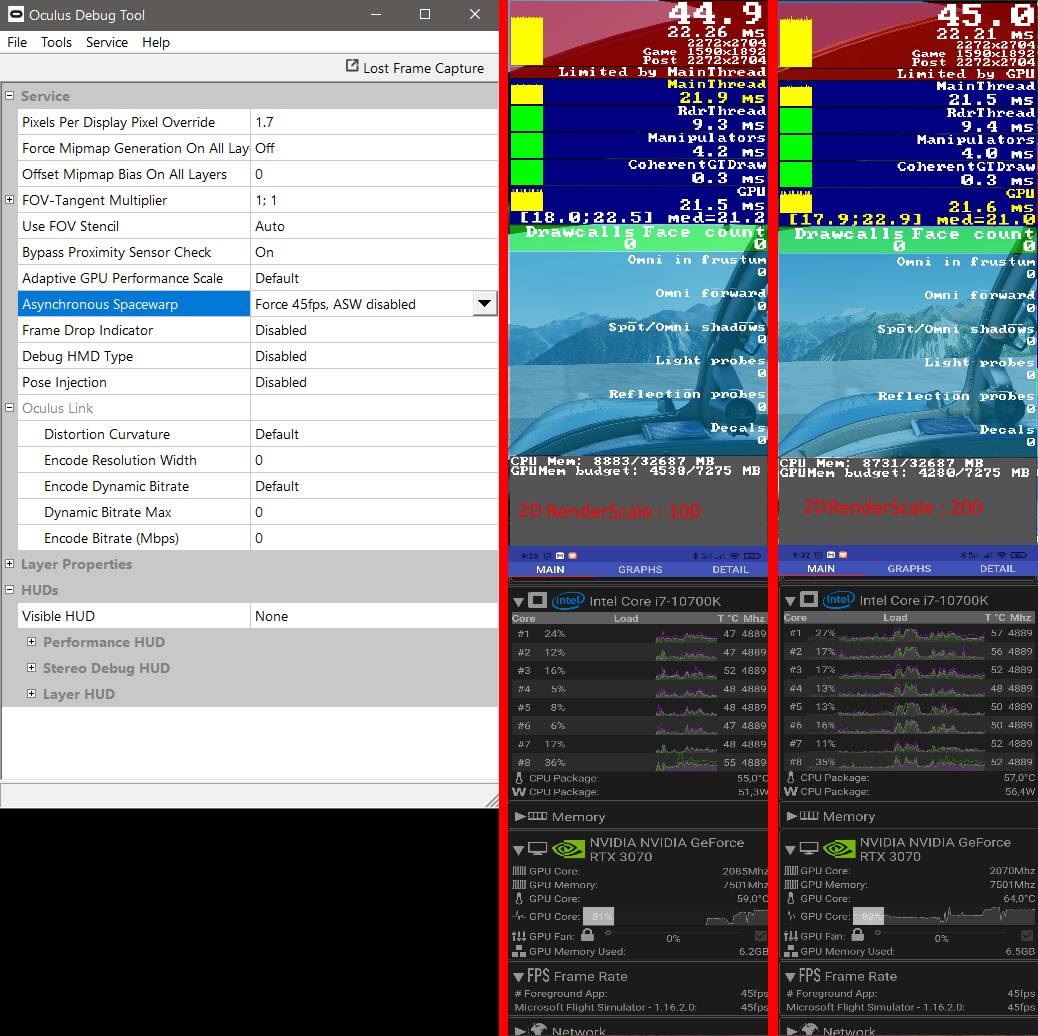This screenshot has height=1036, width=1038.
Task: Select the Use FOV Stencil Auto value
Action: coord(374,226)
